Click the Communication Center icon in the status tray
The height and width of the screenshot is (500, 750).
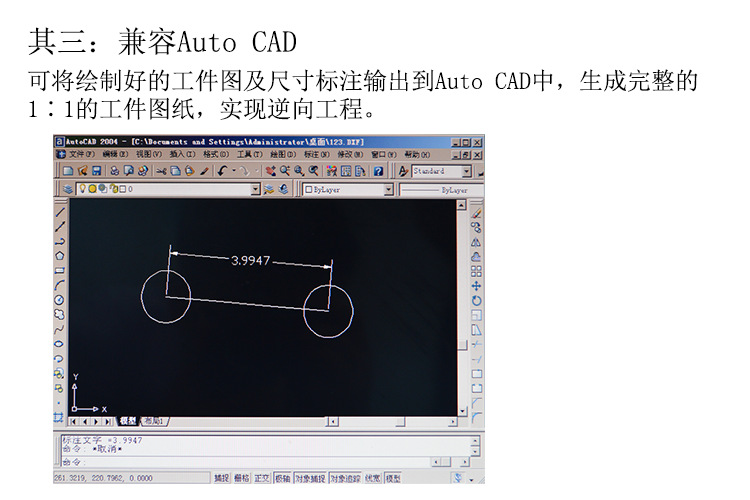pyautogui.click(x=458, y=478)
